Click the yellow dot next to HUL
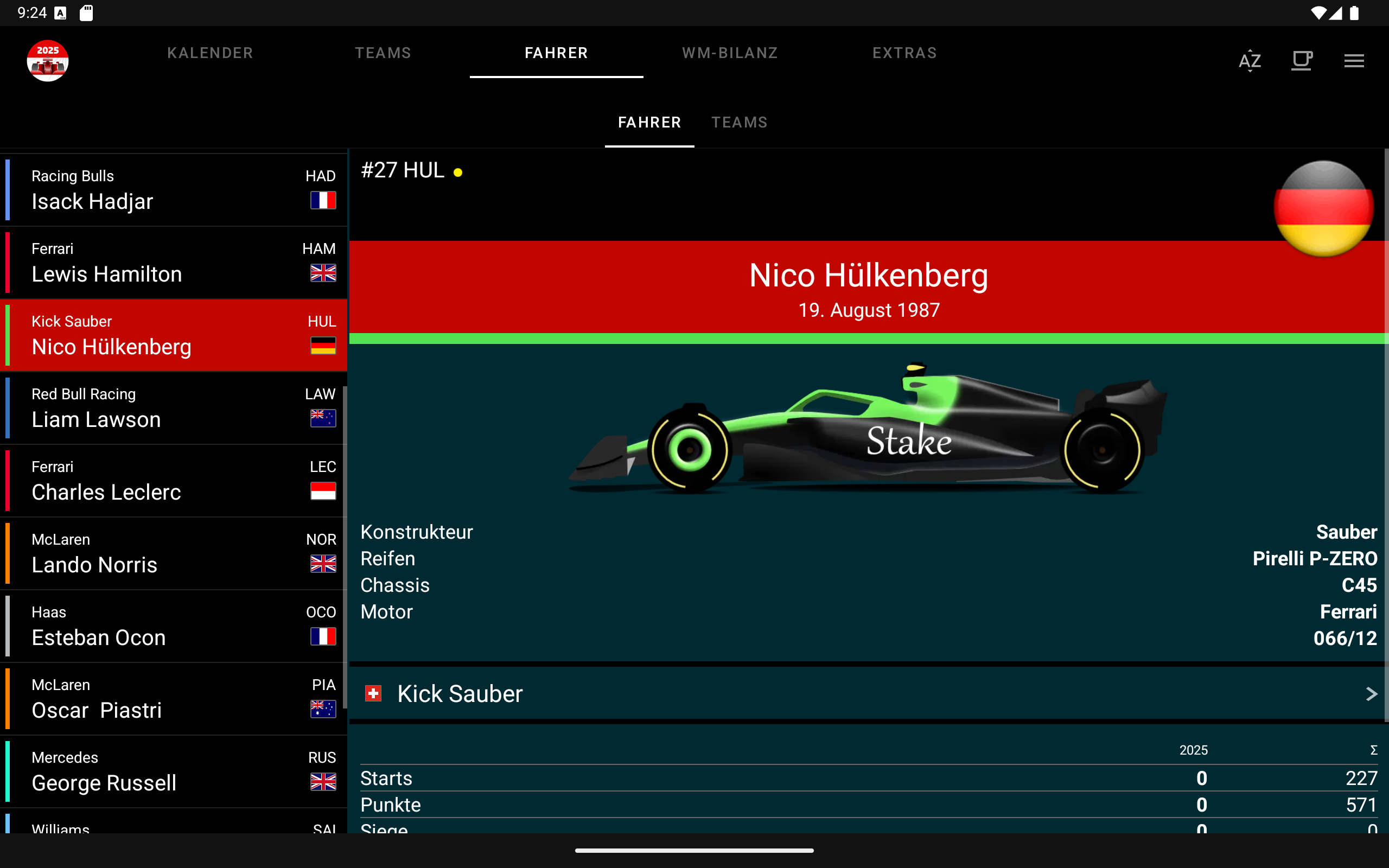 point(457,172)
